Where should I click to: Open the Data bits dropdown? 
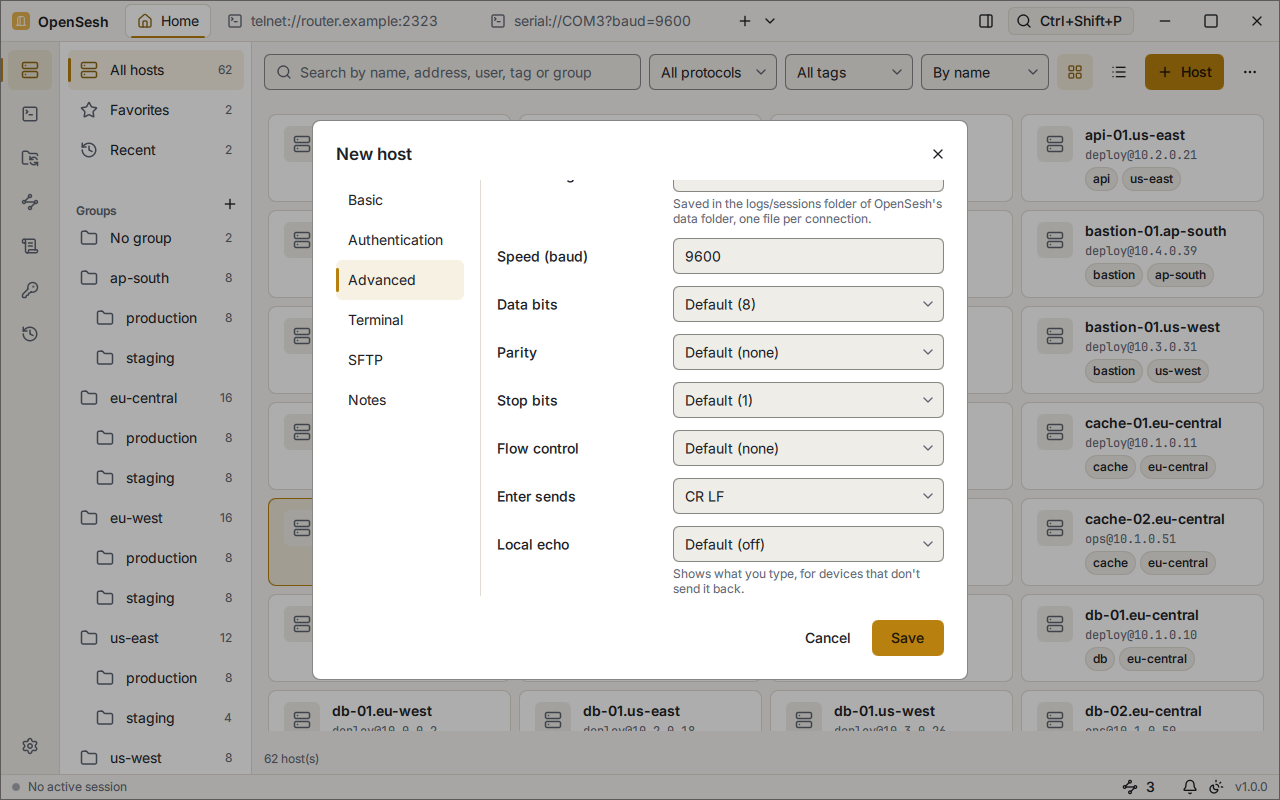click(808, 304)
